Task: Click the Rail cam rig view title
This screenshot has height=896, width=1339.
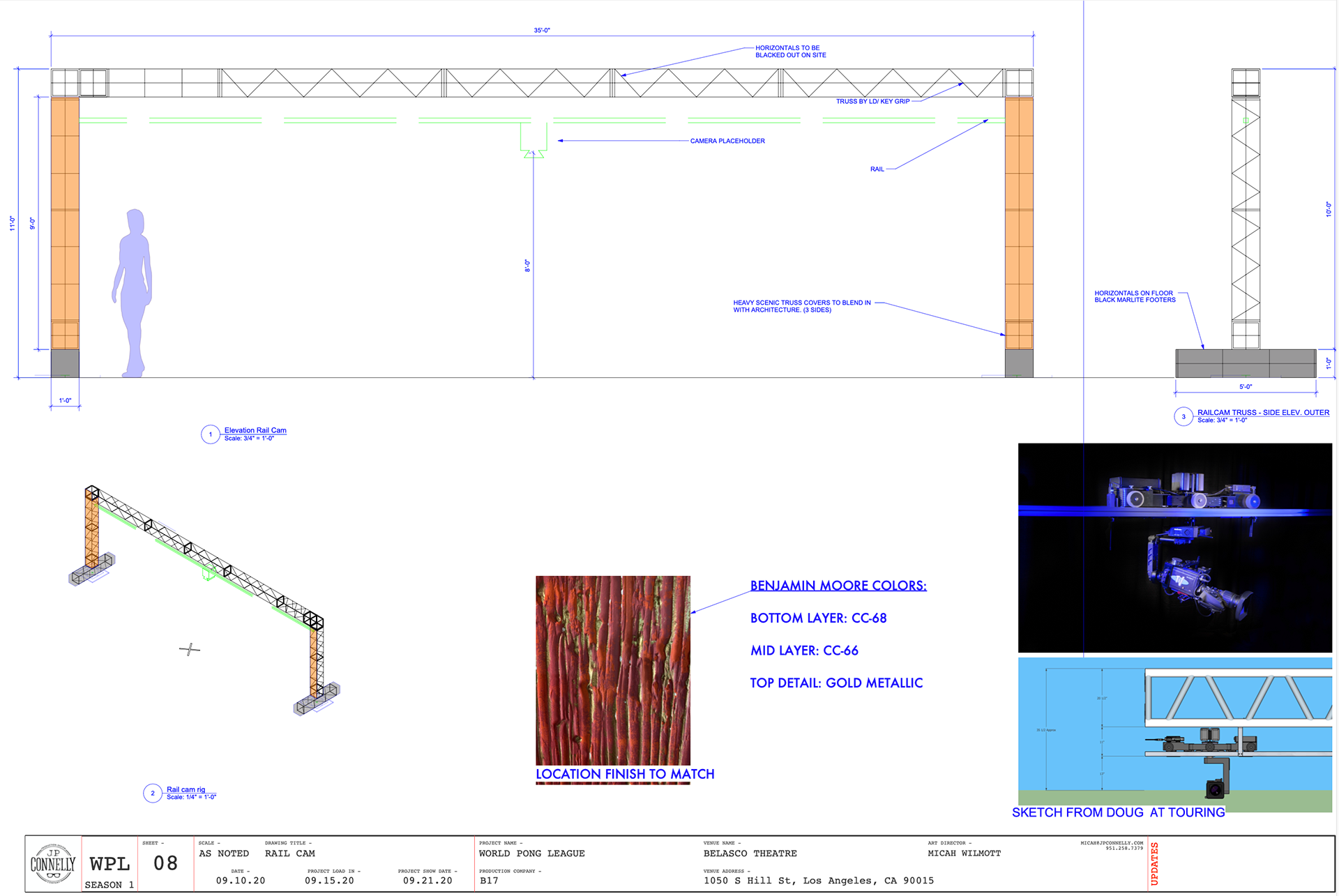Action: click(x=186, y=789)
